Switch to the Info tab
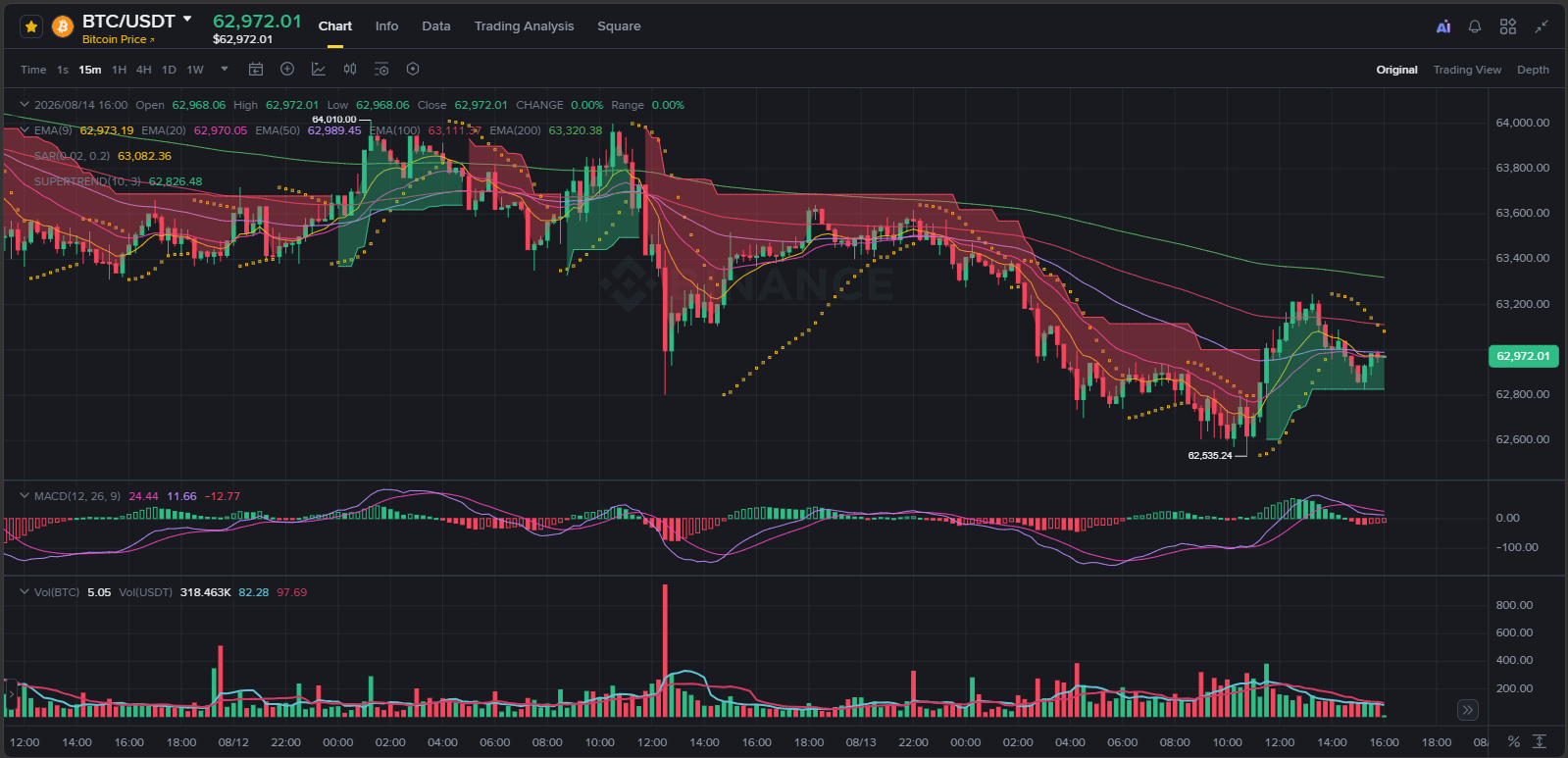The width and height of the screenshot is (1568, 758). [x=386, y=26]
